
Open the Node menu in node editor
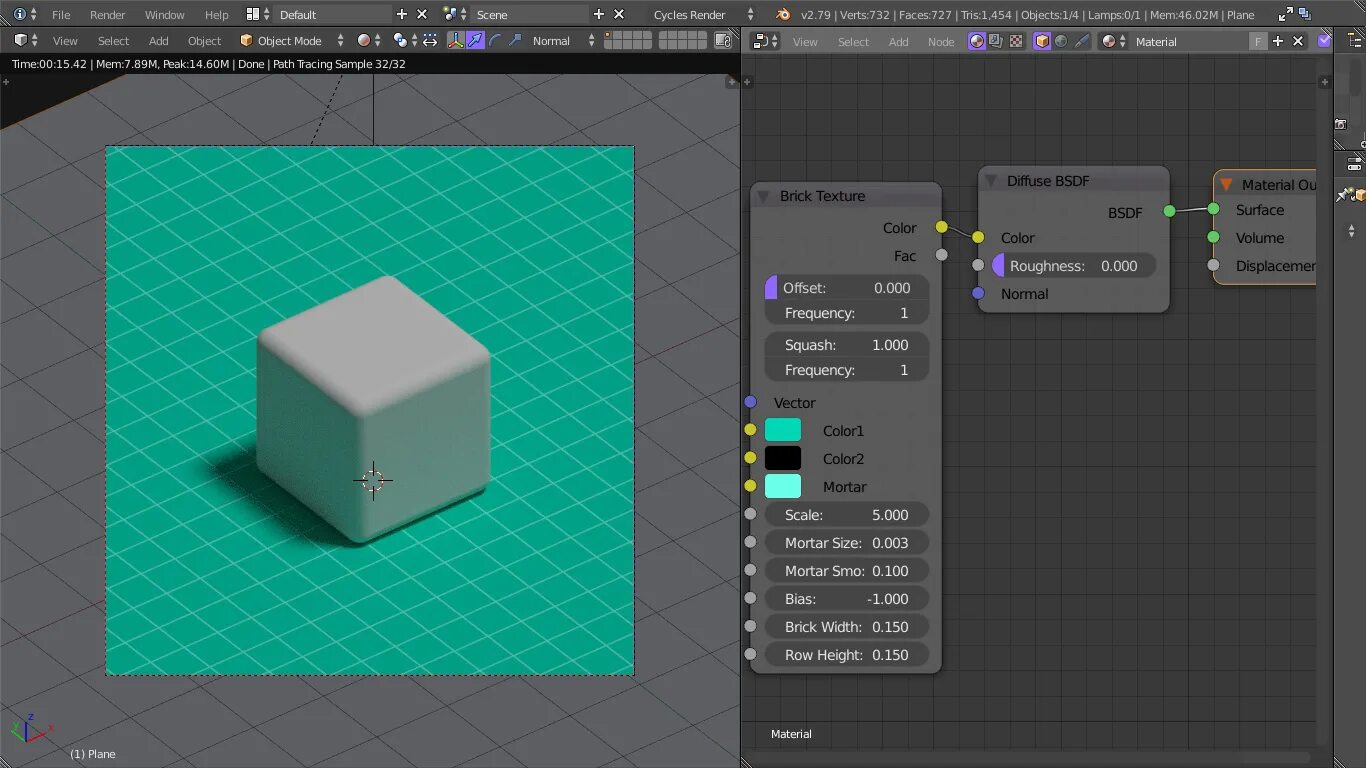click(940, 41)
